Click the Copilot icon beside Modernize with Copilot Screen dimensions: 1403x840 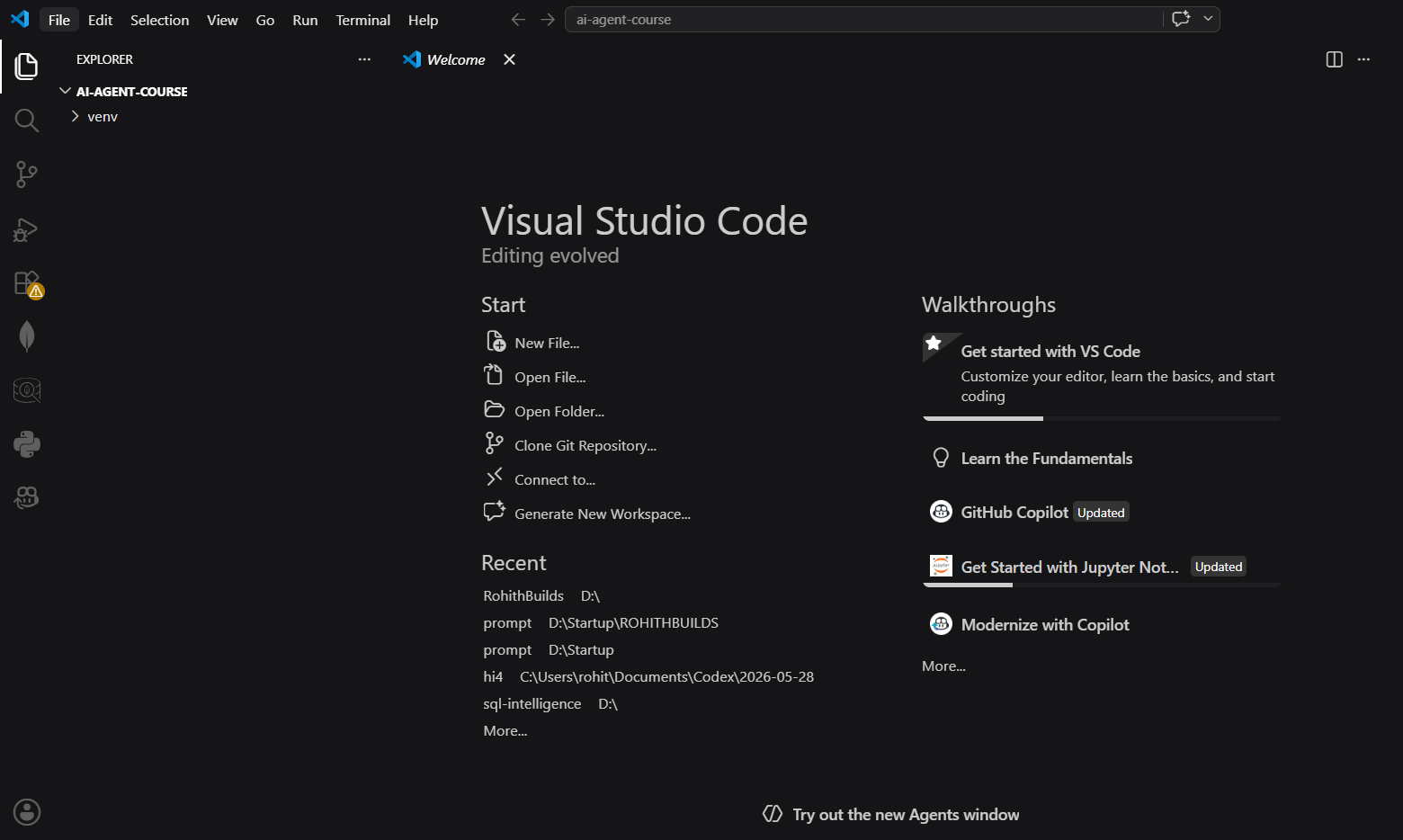(941, 623)
